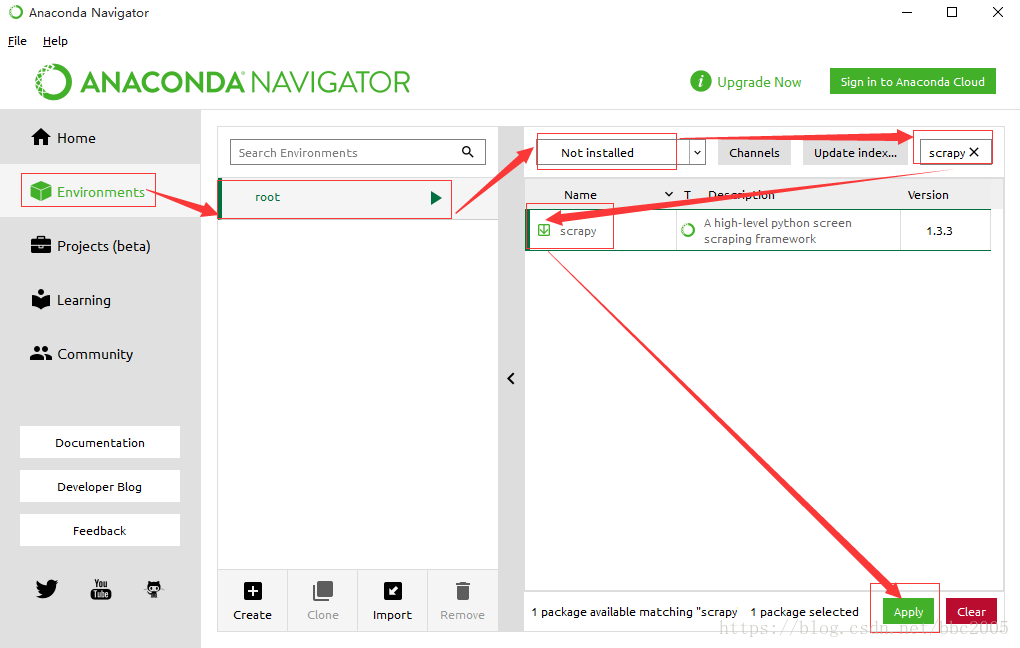Click the scrapy description text
Screen dimensions: 1020x648
tap(777, 231)
